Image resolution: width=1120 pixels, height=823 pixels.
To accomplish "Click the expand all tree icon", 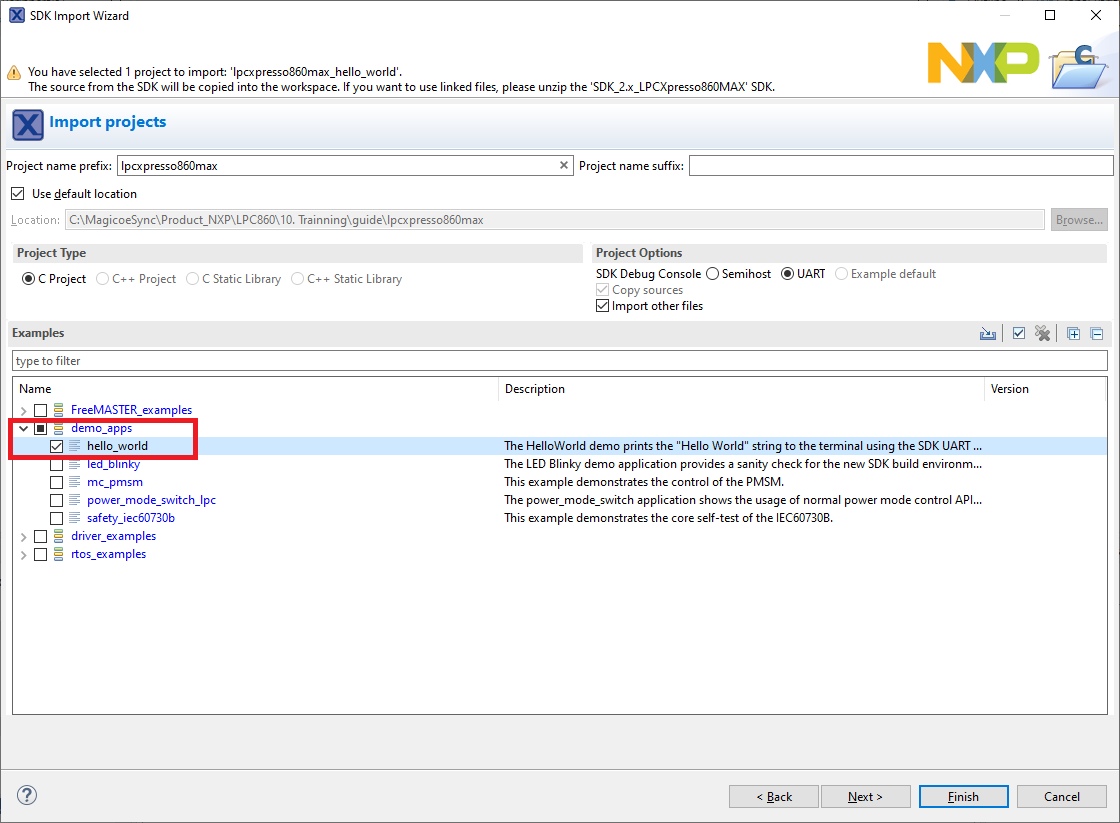I will [x=1073, y=334].
